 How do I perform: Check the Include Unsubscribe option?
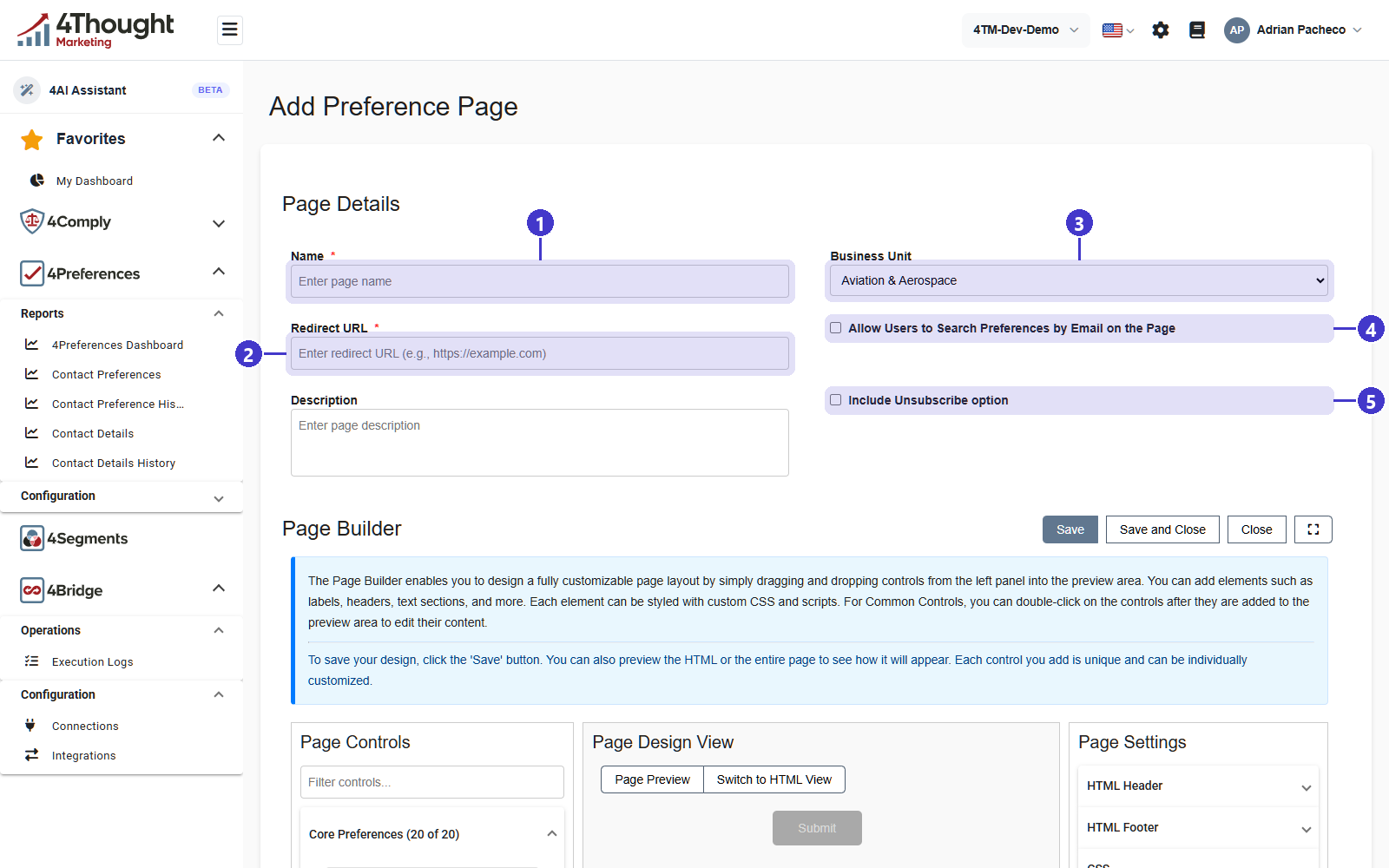(x=836, y=400)
